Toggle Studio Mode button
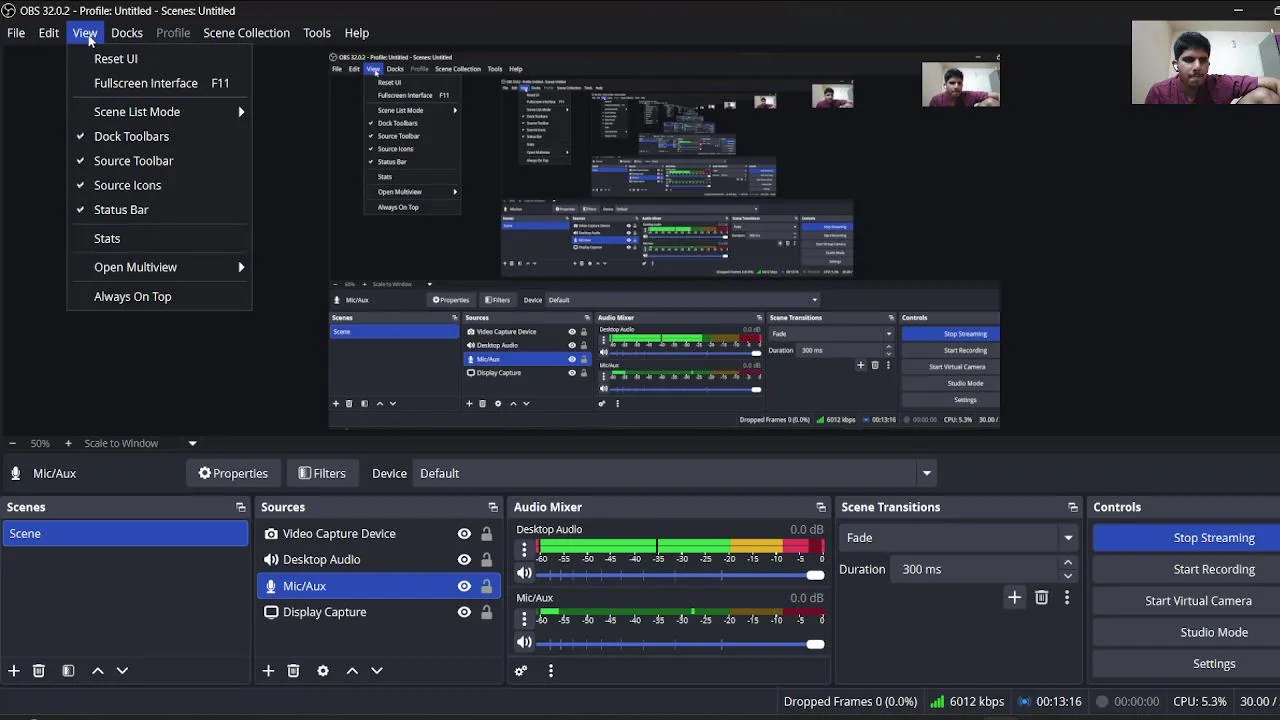The image size is (1280, 720). pyautogui.click(x=1186, y=632)
